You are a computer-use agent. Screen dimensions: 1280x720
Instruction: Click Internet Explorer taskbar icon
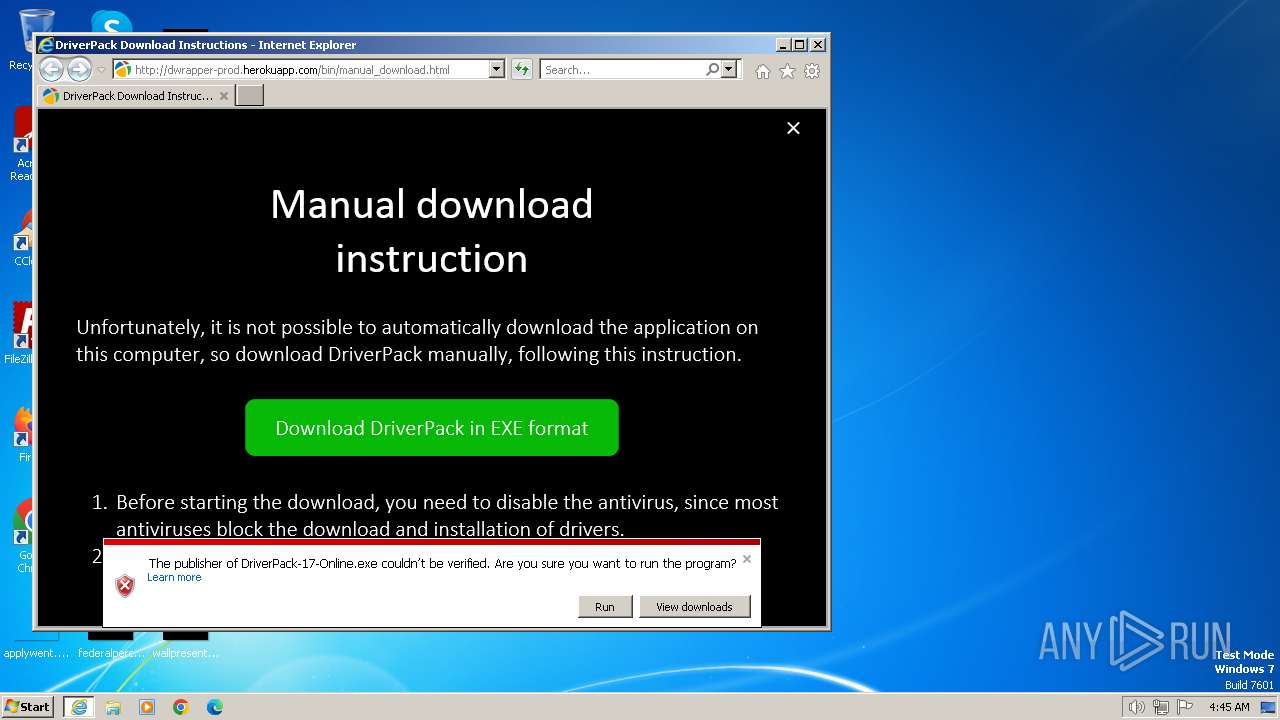point(79,707)
